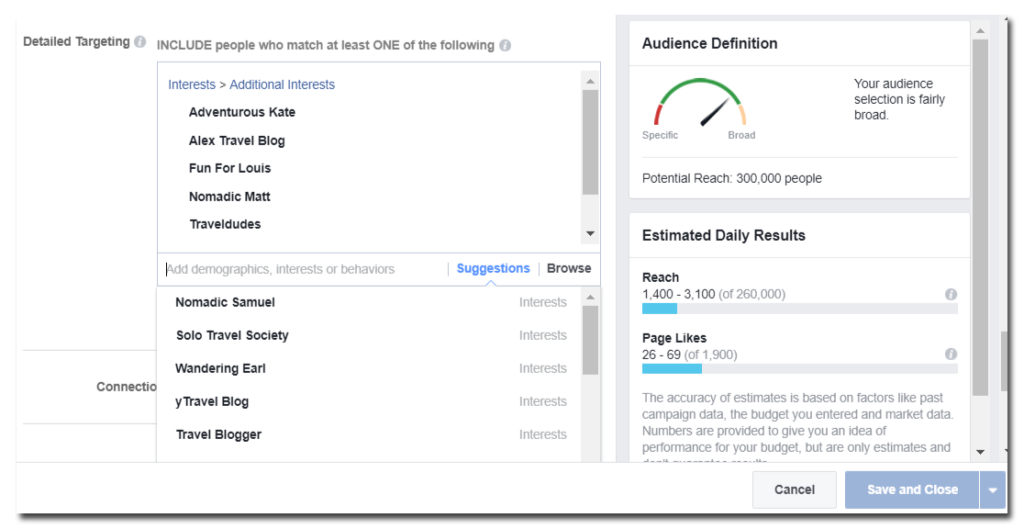Click interests list scroll up arrow
Screen dimensions: 1024x529
(x=590, y=82)
